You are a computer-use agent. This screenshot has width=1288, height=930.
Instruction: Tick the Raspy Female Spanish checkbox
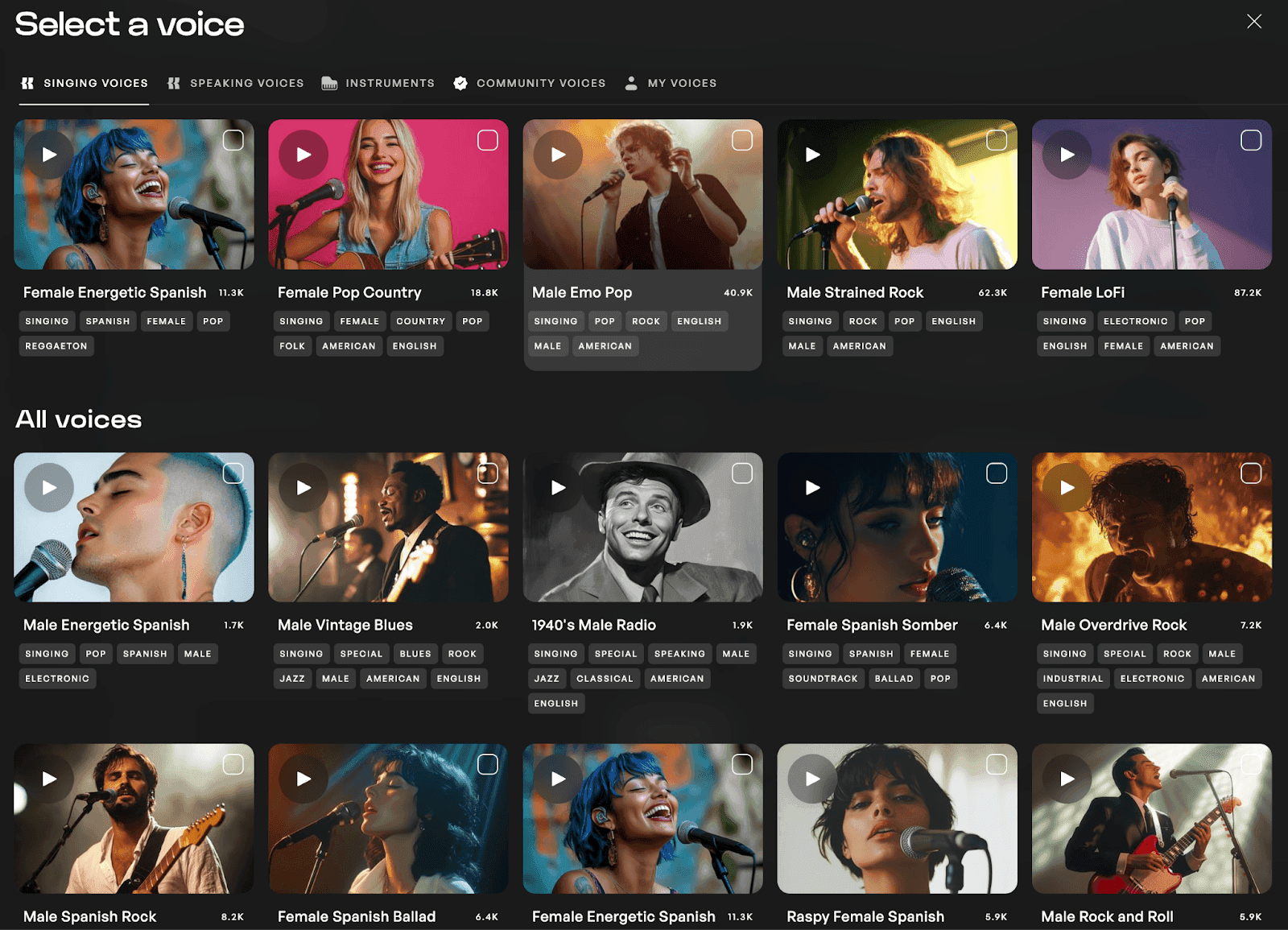(997, 764)
